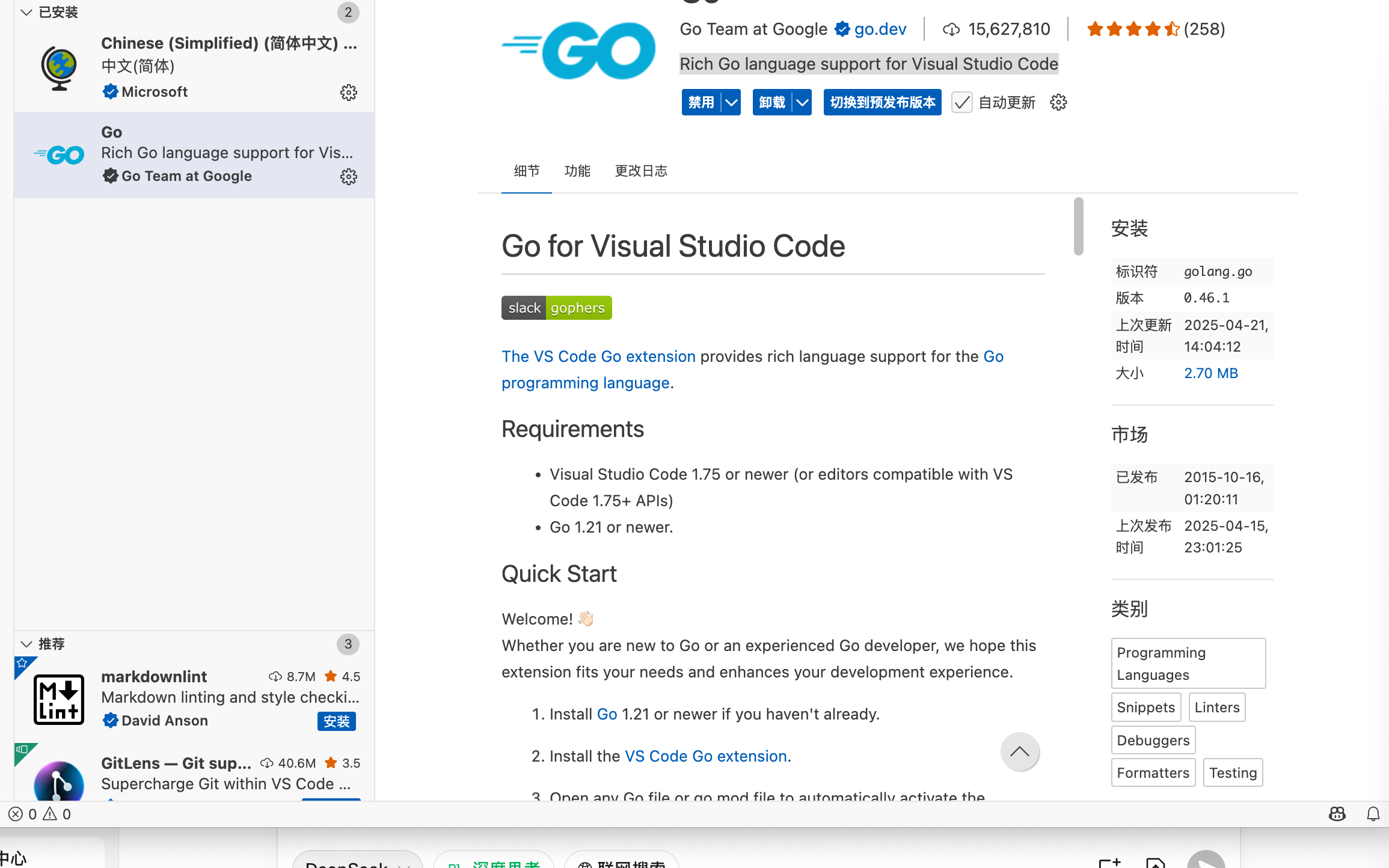Click the 卸载 button
Viewport: 1389px width, 868px height.
pos(772,102)
